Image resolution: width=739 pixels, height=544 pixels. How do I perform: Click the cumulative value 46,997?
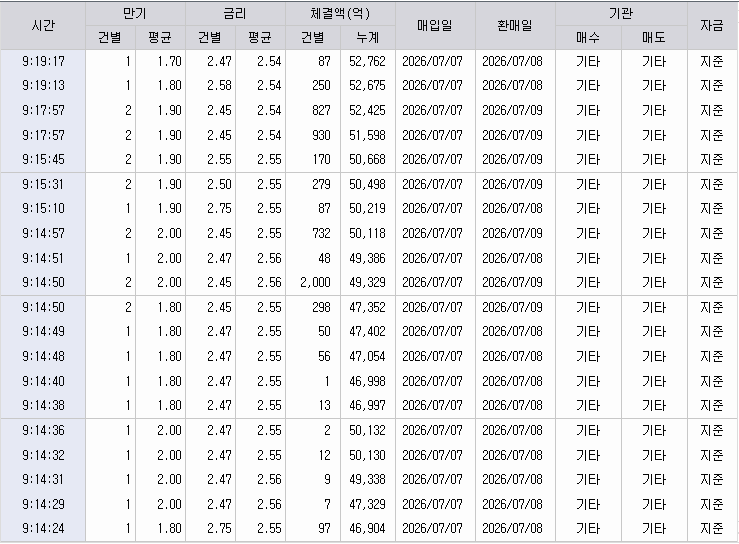367,405
